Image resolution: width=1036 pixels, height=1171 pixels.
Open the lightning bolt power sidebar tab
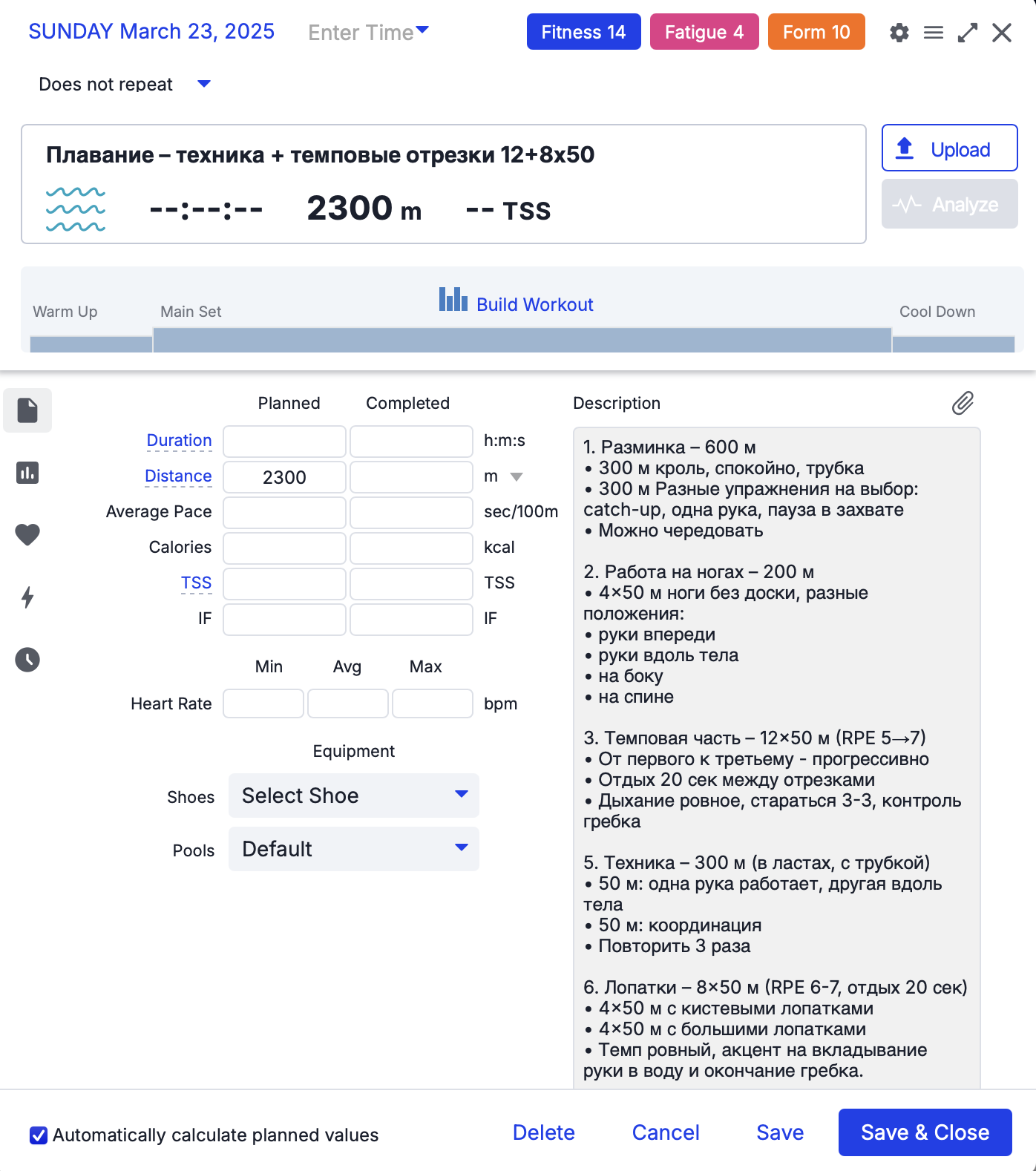pyautogui.click(x=27, y=597)
